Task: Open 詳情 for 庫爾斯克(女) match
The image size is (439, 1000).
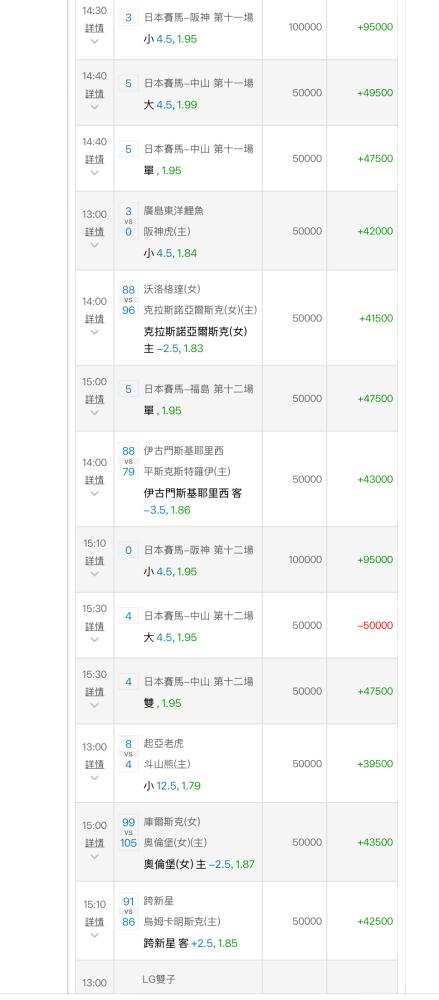Action: click(94, 843)
